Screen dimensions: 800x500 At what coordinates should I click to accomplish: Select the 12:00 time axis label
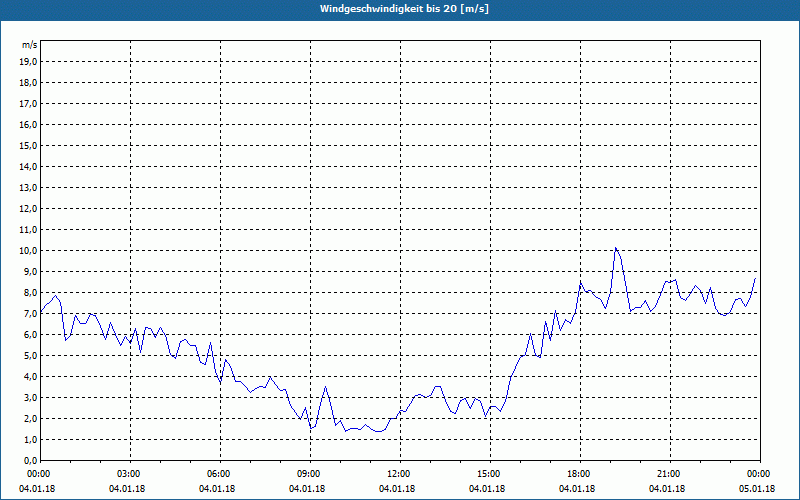pos(399,474)
